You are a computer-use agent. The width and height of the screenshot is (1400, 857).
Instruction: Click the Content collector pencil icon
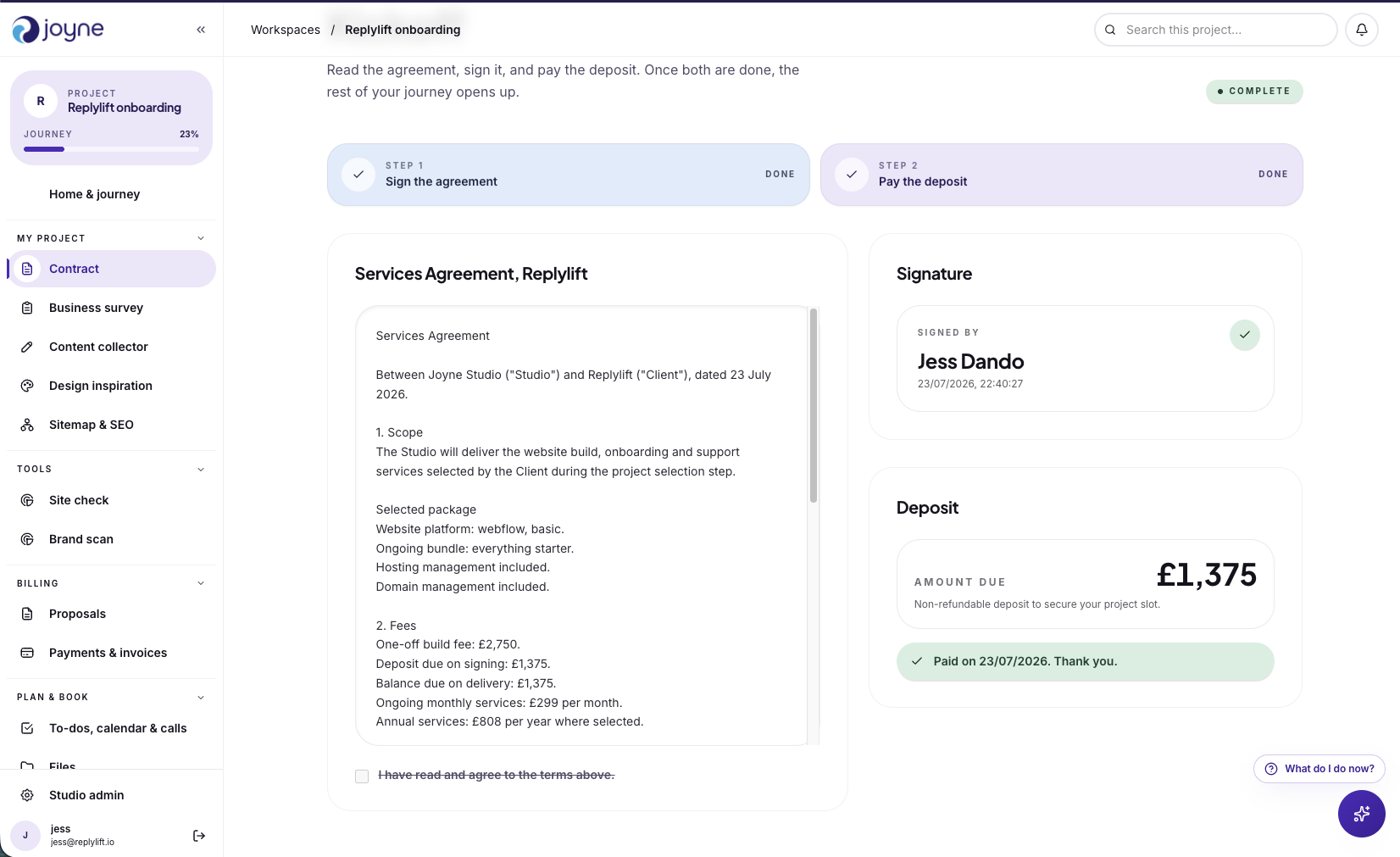pyautogui.click(x=27, y=347)
